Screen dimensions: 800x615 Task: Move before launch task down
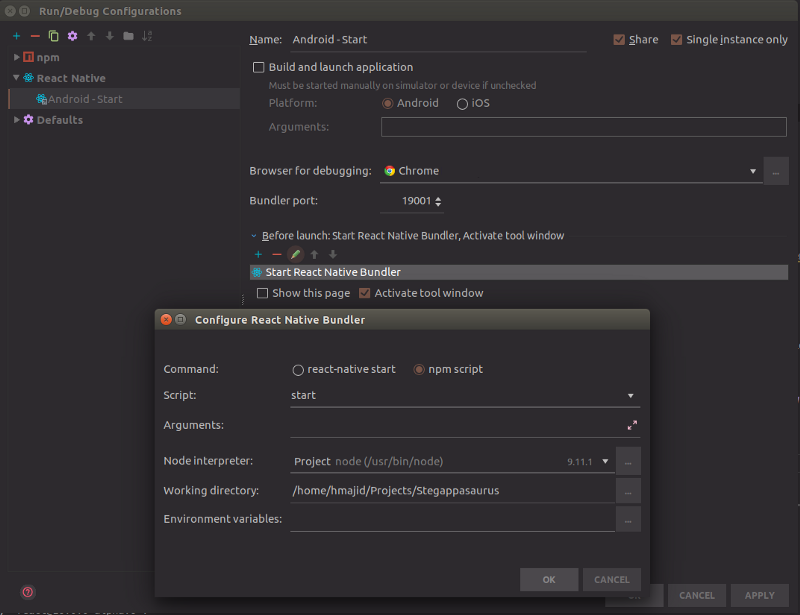coord(333,254)
